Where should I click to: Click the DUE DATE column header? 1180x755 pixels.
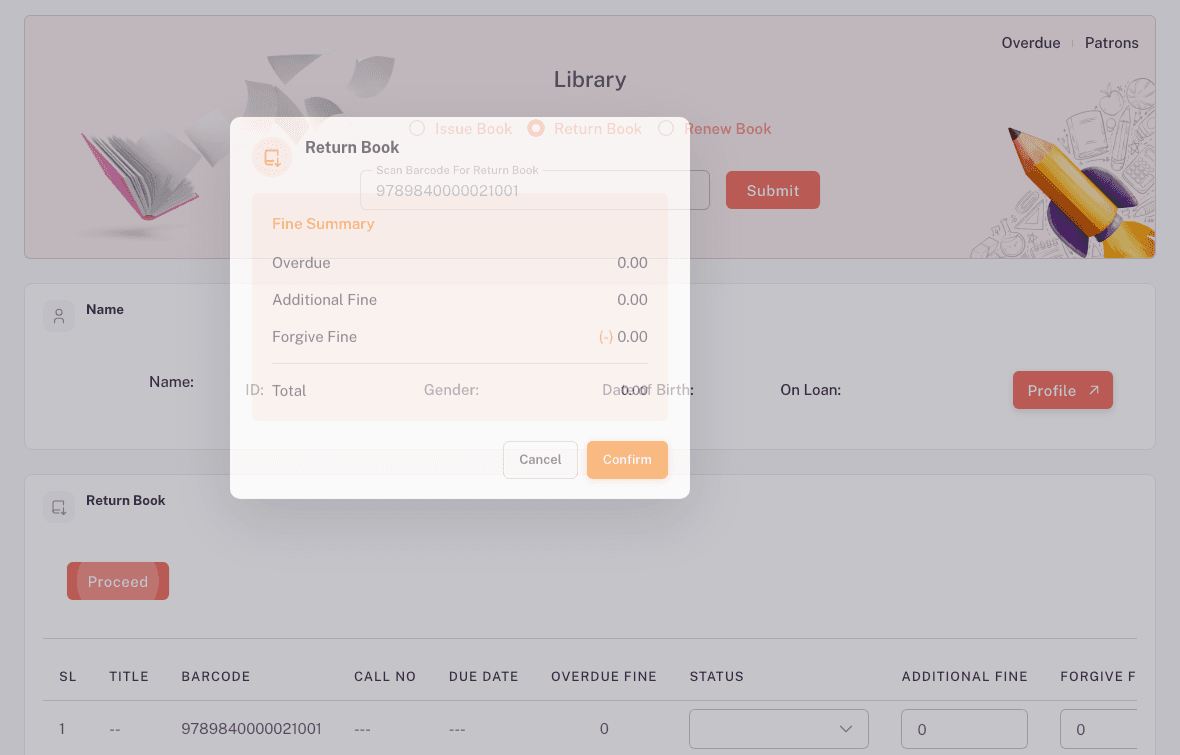point(483,676)
